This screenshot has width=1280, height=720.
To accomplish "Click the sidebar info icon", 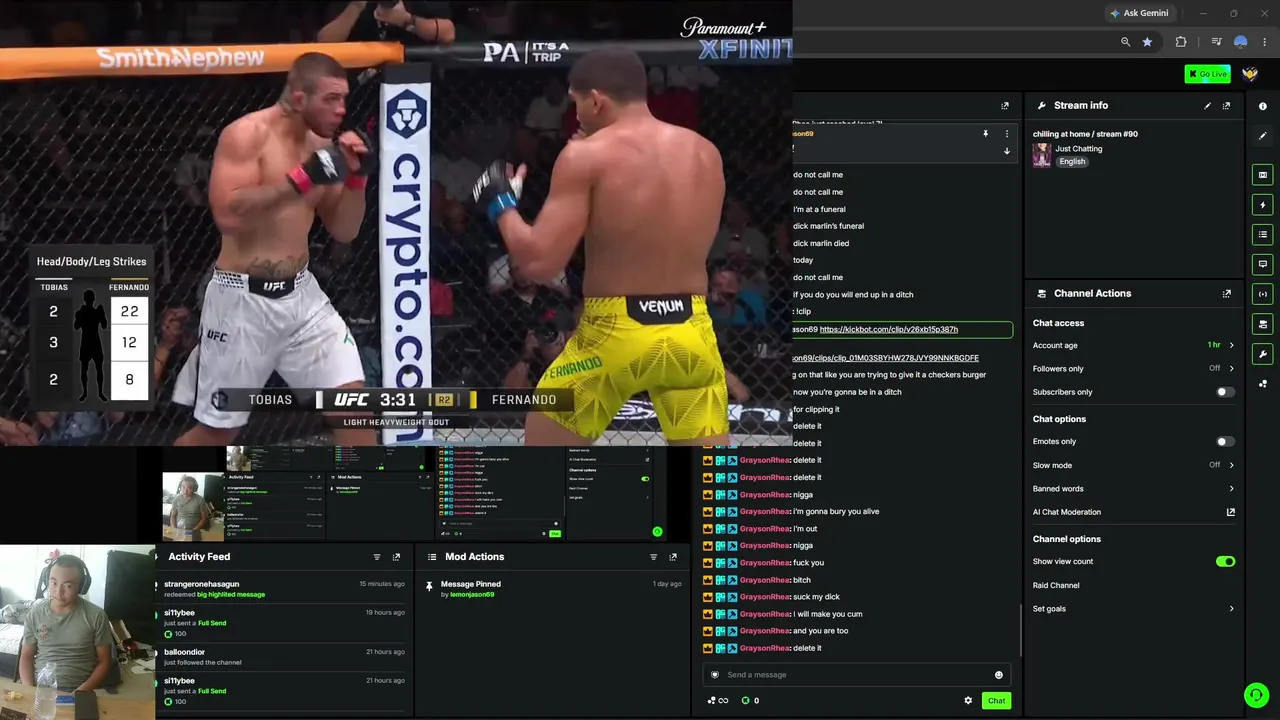I will coord(1262,106).
